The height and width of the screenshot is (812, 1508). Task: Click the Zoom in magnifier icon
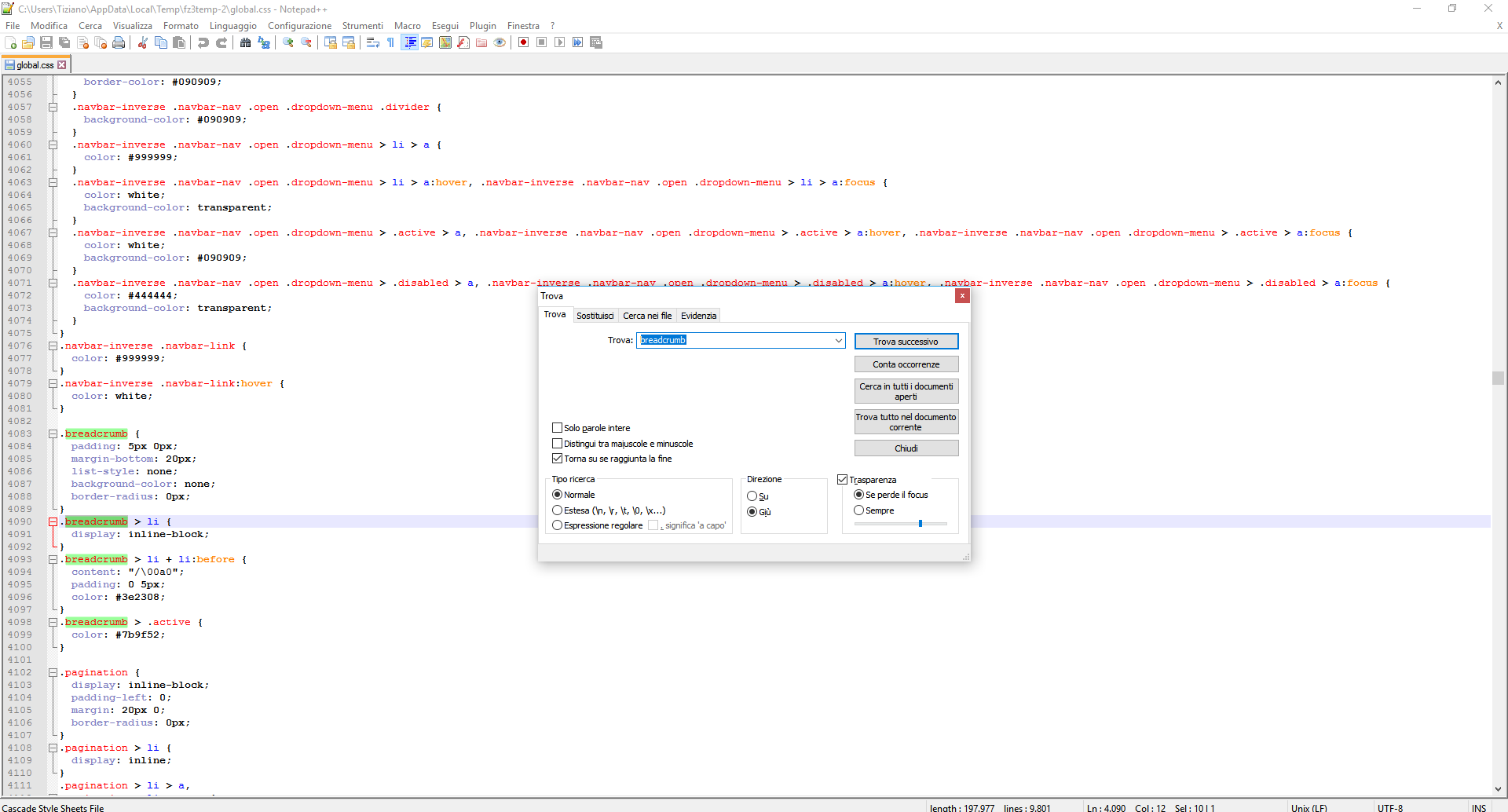[288, 42]
